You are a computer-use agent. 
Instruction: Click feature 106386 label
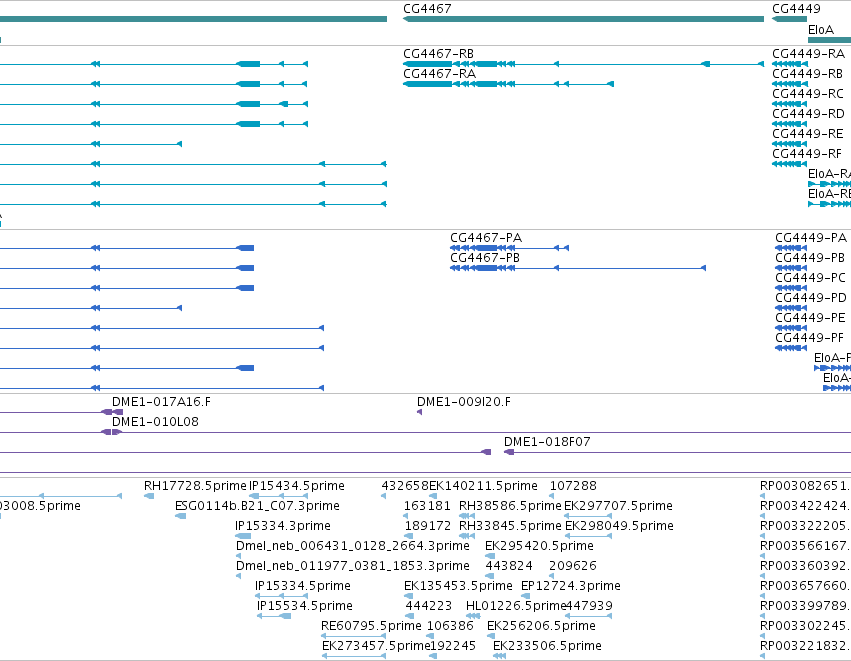click(x=450, y=626)
